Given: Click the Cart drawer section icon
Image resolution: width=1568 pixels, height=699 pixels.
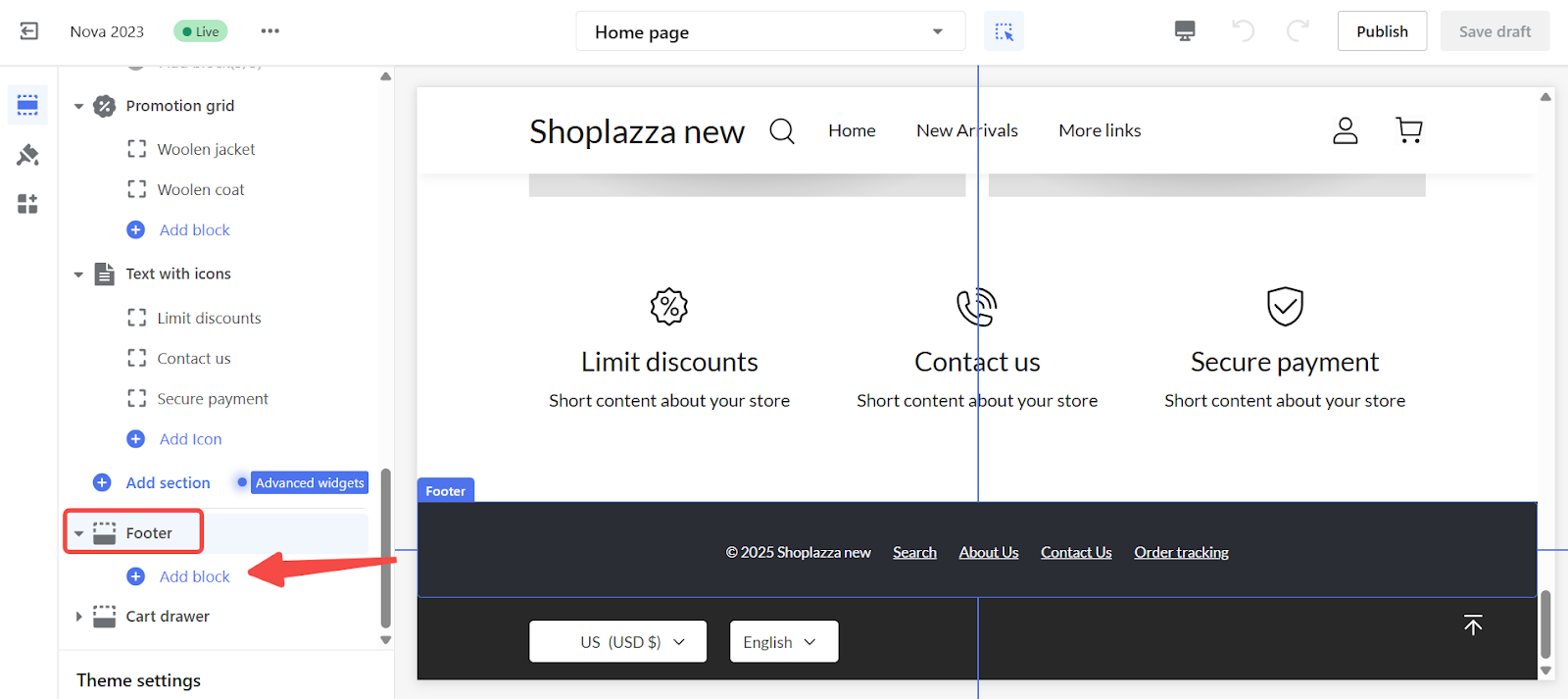Looking at the screenshot, I should tap(105, 617).
